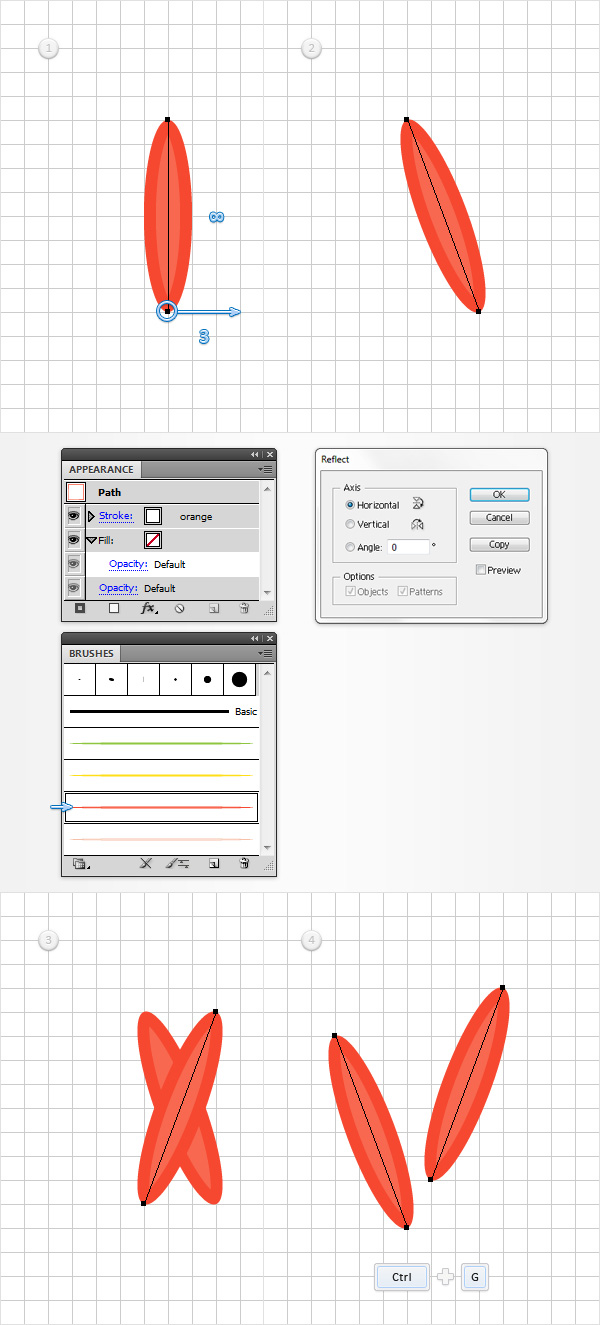600x1325 pixels.
Task: Click Remove Brush Stroke icon
Action: point(145,864)
